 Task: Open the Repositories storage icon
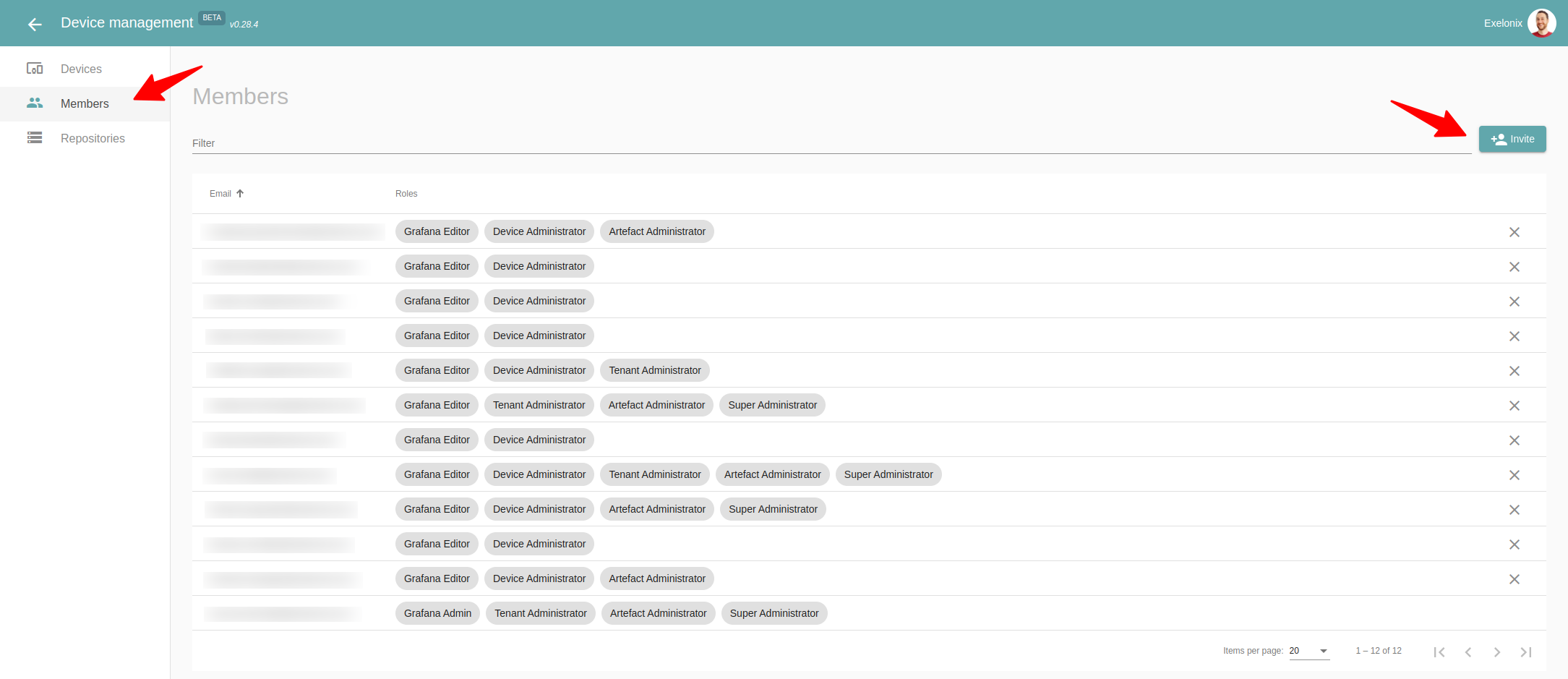click(35, 138)
